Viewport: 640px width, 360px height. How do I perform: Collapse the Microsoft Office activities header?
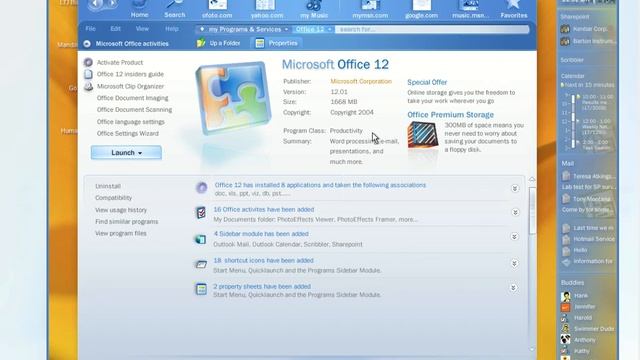87,44
